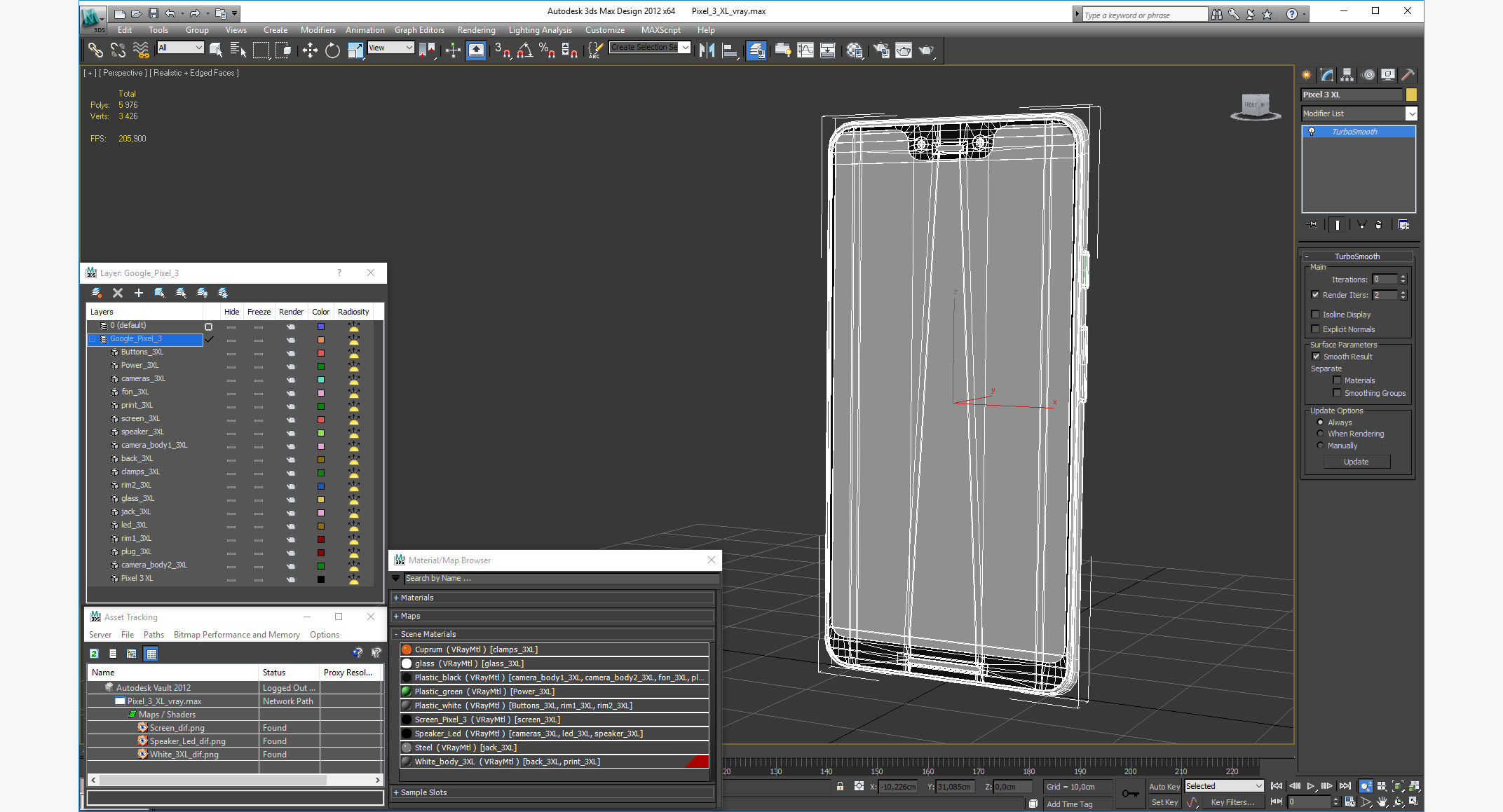Viewport: 1503px width, 812px height.
Task: Activate the Select Object tool
Action: (x=216, y=50)
